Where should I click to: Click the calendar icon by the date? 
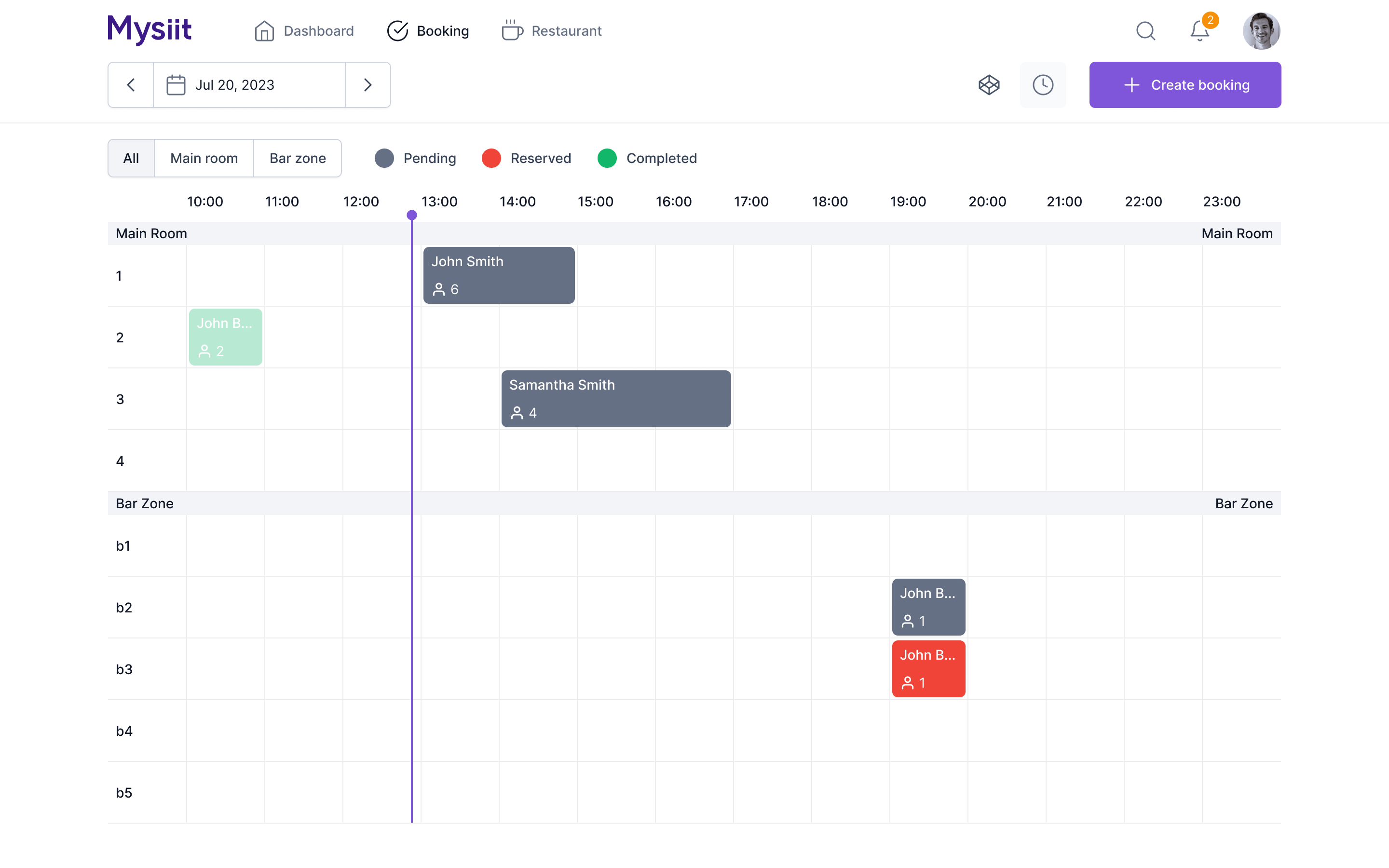coord(176,85)
